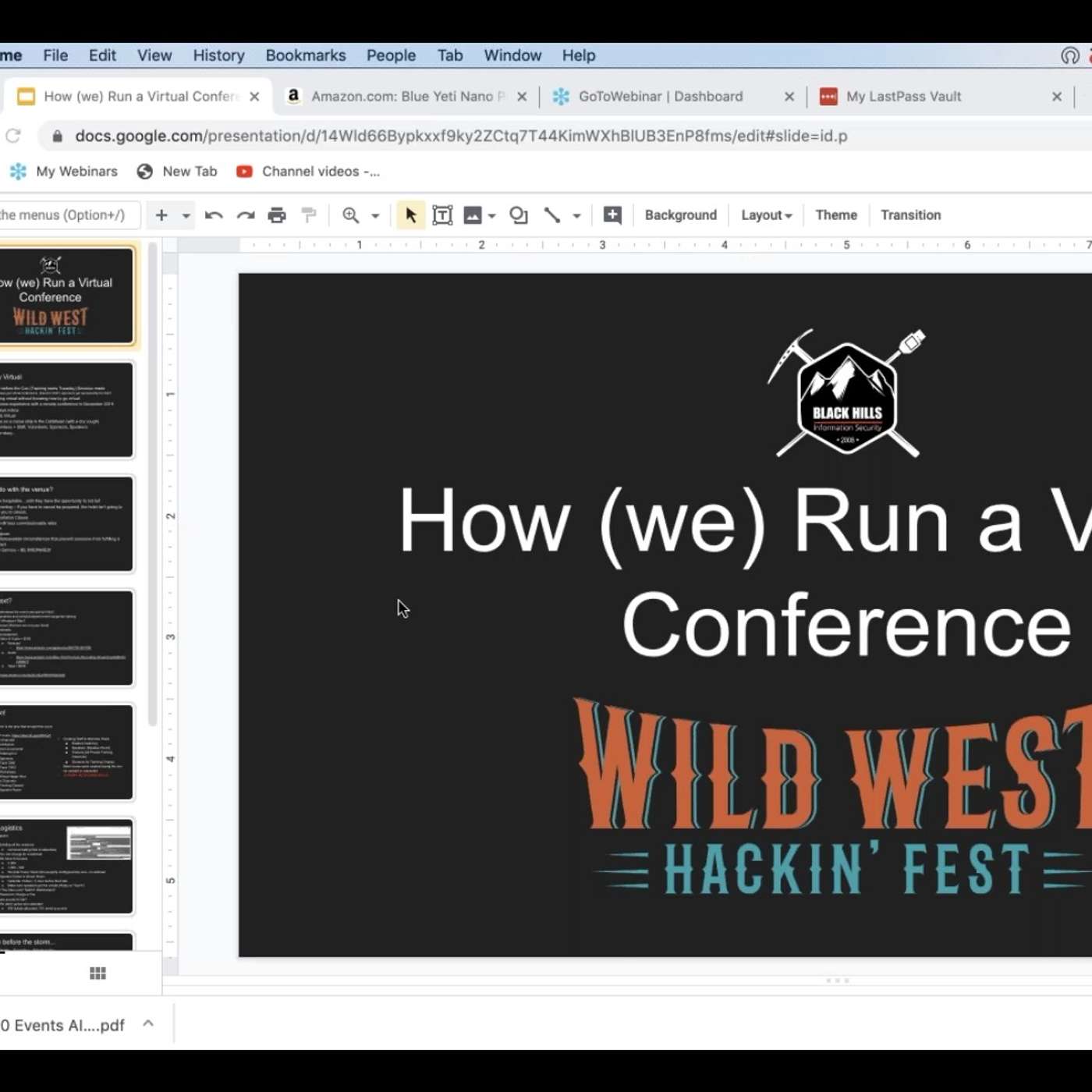Open the Insert image tool
The image size is (1092, 1092).
point(474,214)
